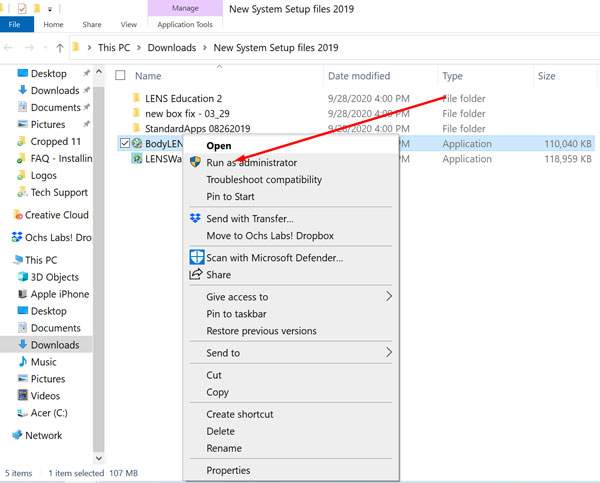
Task: Click the quick access Properties checkmark icon
Action: point(22,8)
